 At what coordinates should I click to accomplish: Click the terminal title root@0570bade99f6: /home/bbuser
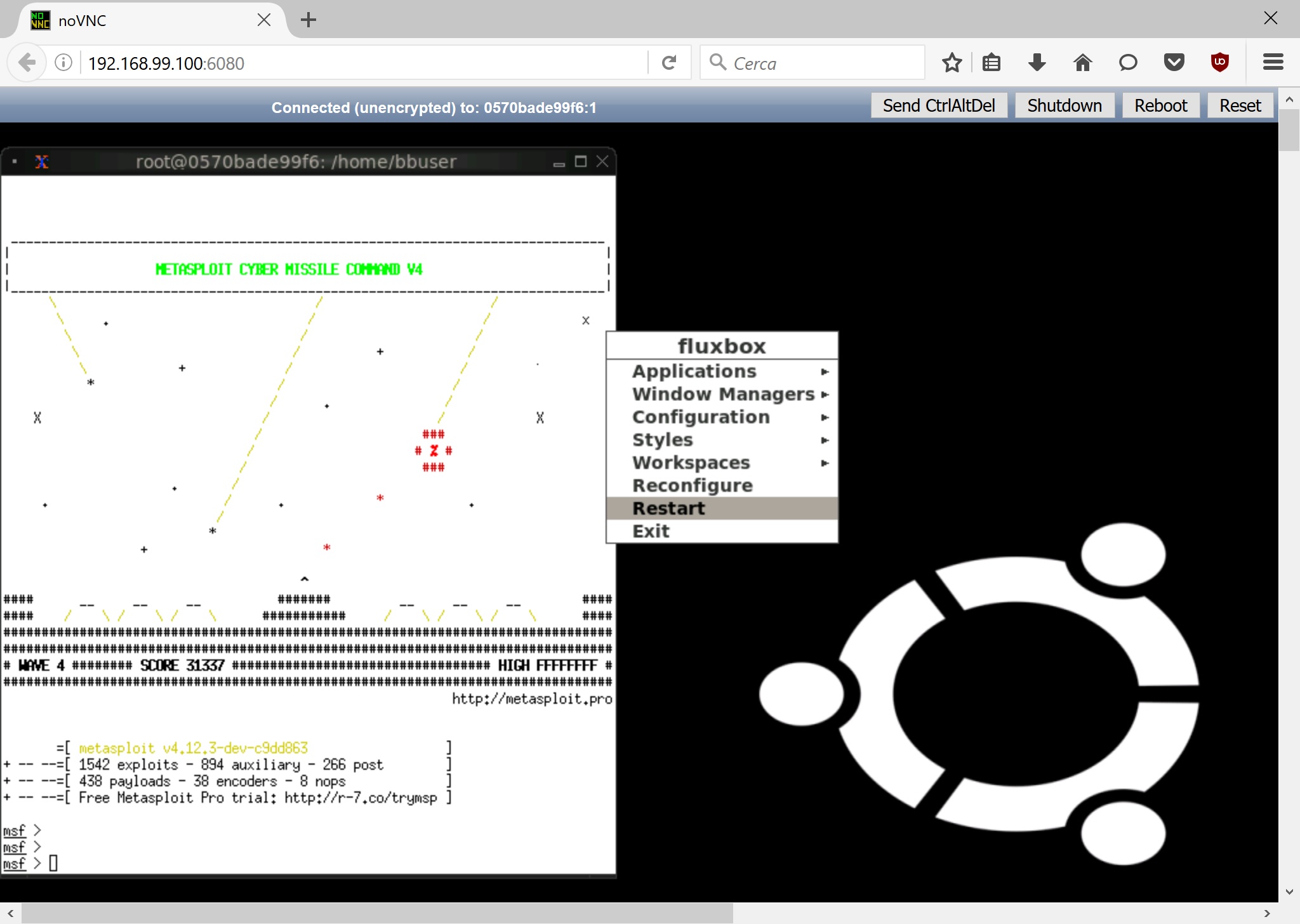coord(296,162)
